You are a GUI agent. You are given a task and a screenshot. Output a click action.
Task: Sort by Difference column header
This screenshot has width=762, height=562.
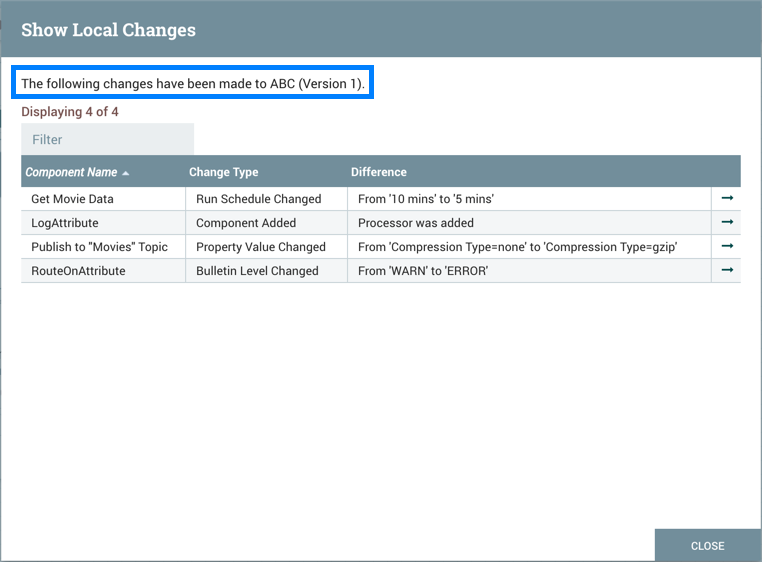coord(379,172)
